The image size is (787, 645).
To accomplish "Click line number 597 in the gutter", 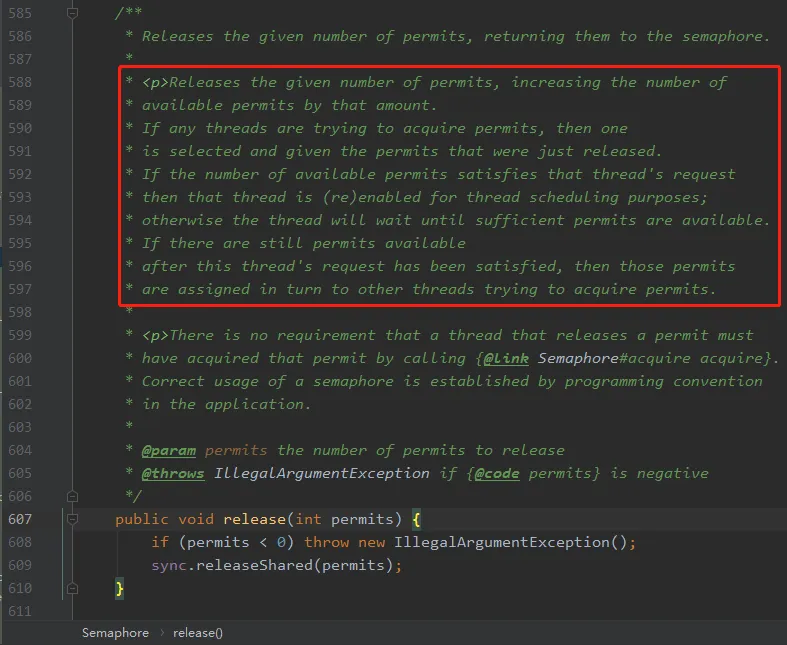I will coord(20,289).
